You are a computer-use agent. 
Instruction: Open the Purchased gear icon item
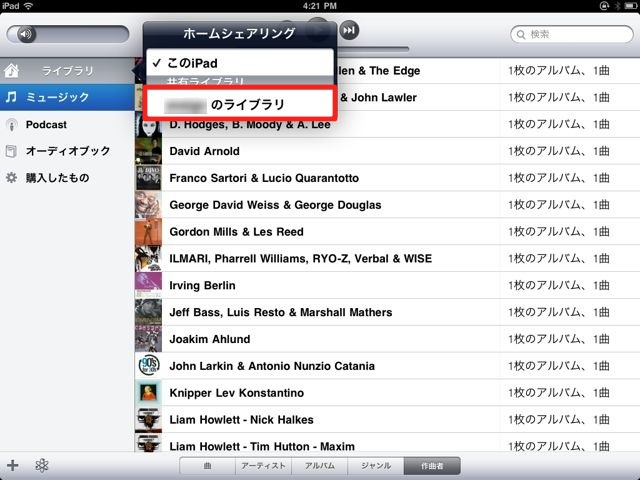click(11, 178)
